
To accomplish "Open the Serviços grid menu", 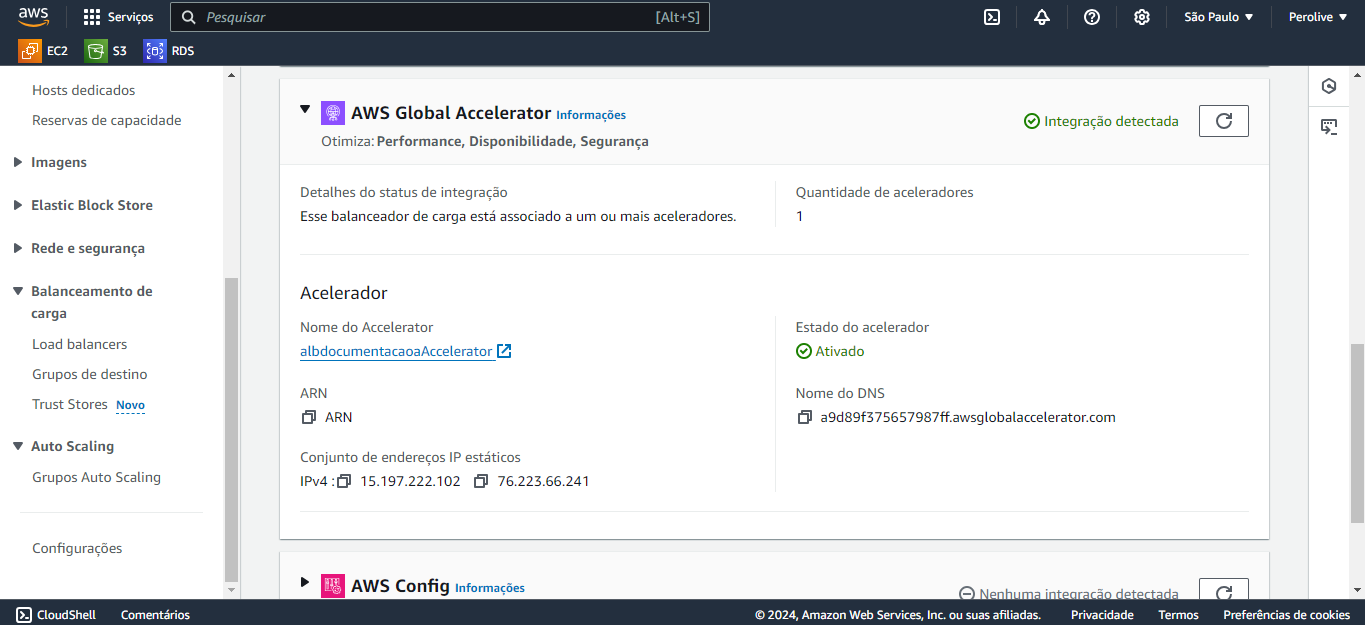I will click(118, 17).
